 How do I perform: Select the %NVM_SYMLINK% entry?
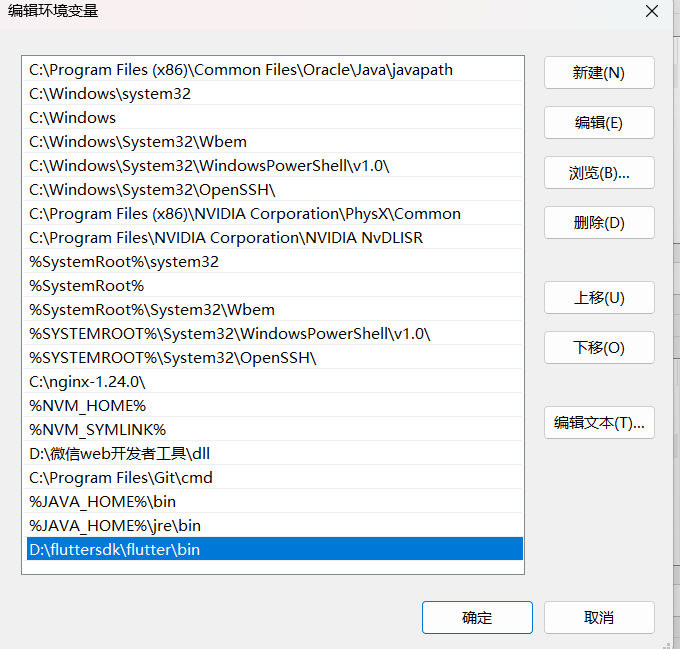[275, 430]
